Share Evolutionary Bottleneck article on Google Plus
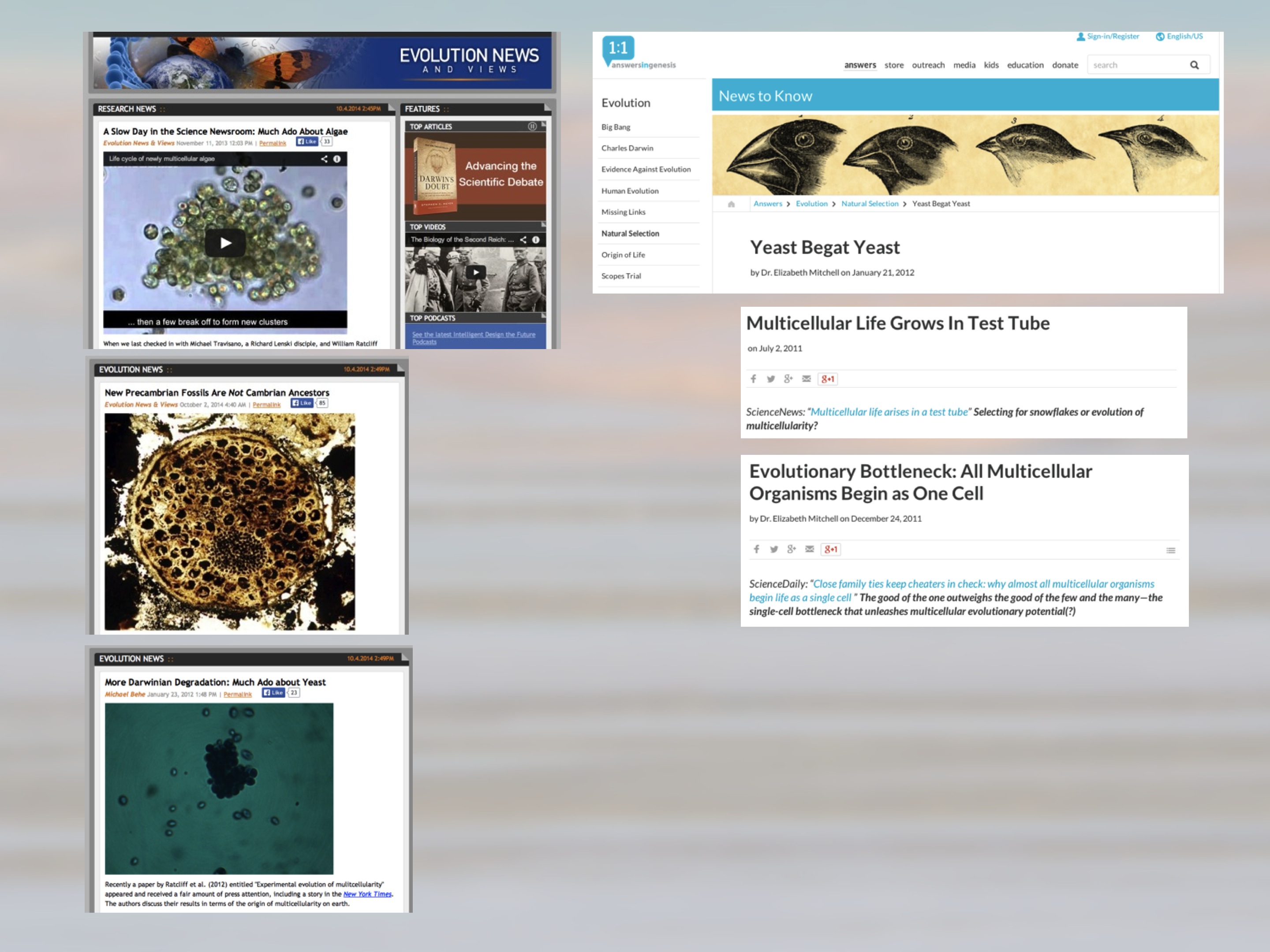 pyautogui.click(x=792, y=549)
